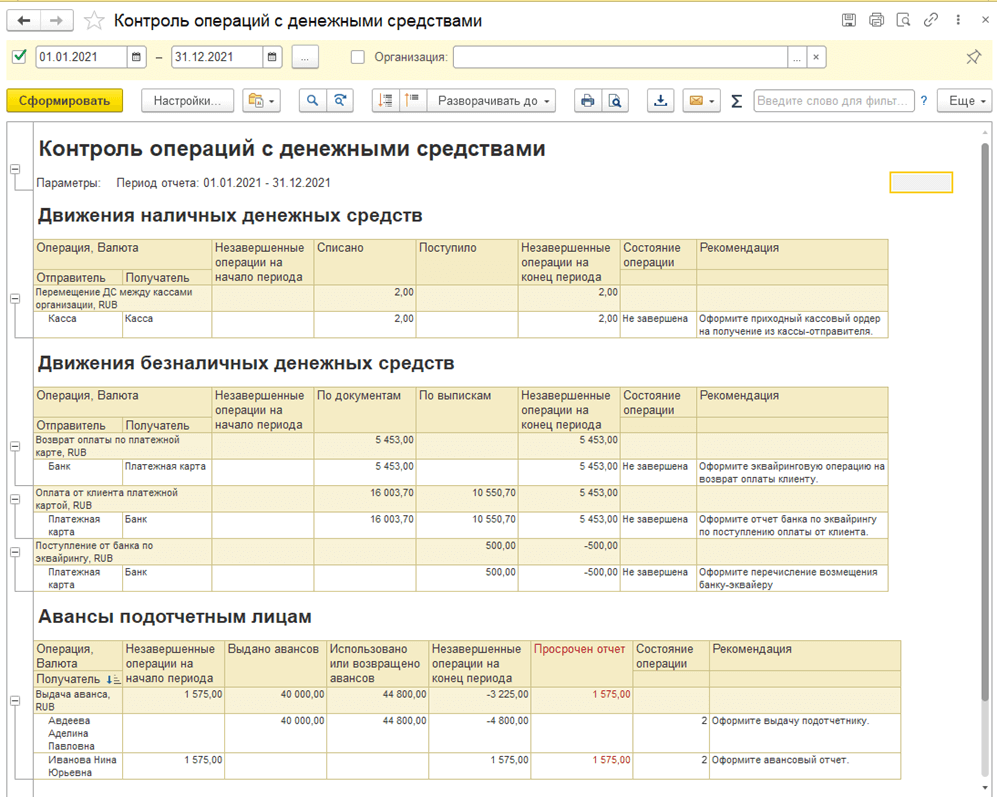Collapse the Выдача аванса group row
This screenshot has height=797, width=997.
coord(15,700)
